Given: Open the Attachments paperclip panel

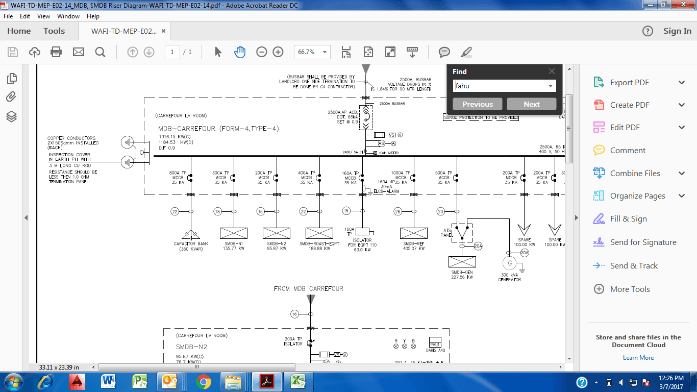Looking at the screenshot, I should pos(11,97).
